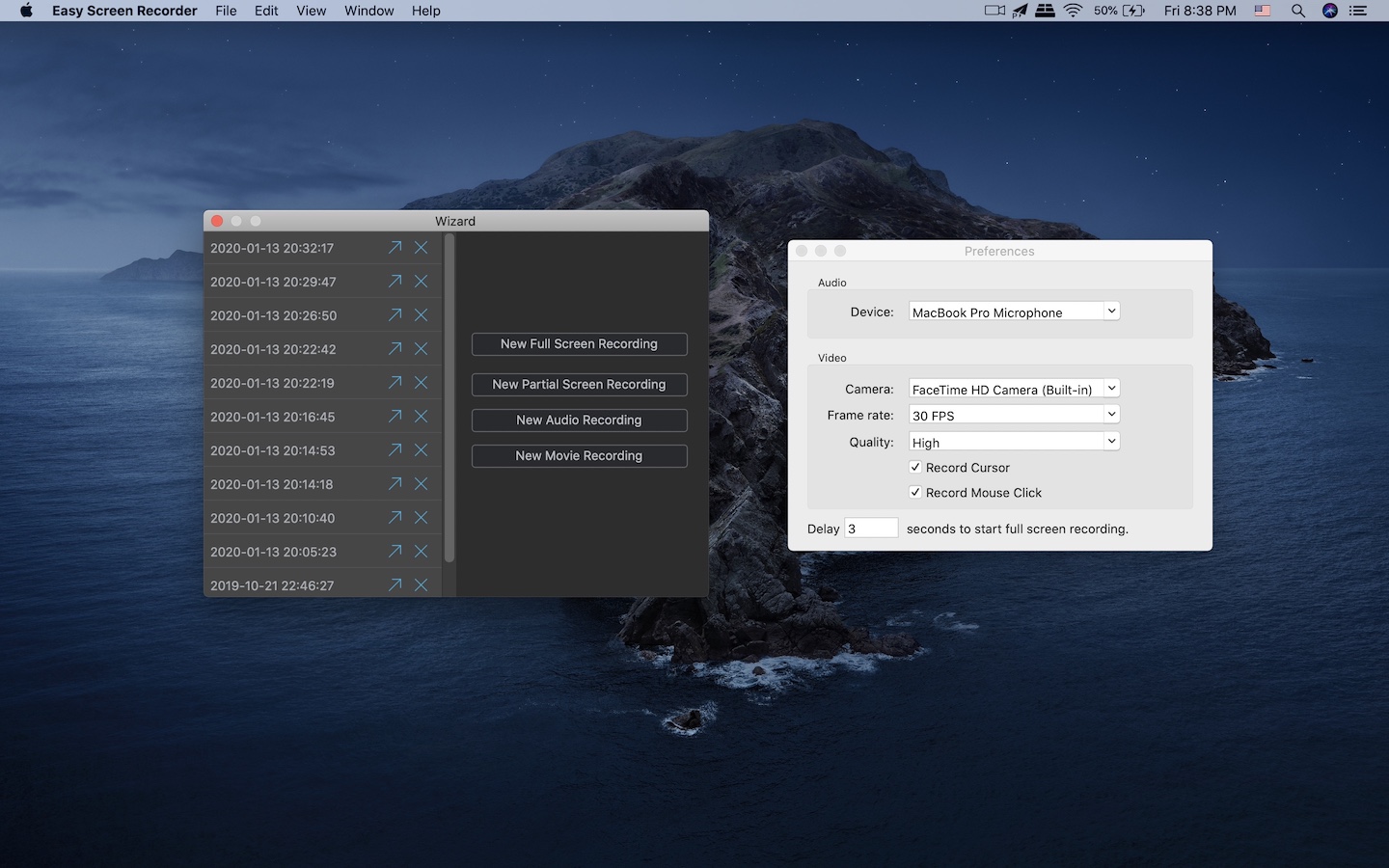Delete the 2020-01-13 20:16:45 recording
Image resolution: width=1389 pixels, height=868 pixels.
(422, 417)
